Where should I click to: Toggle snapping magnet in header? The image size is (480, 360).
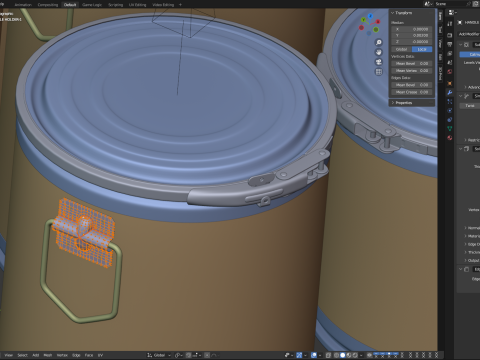click(188, 355)
